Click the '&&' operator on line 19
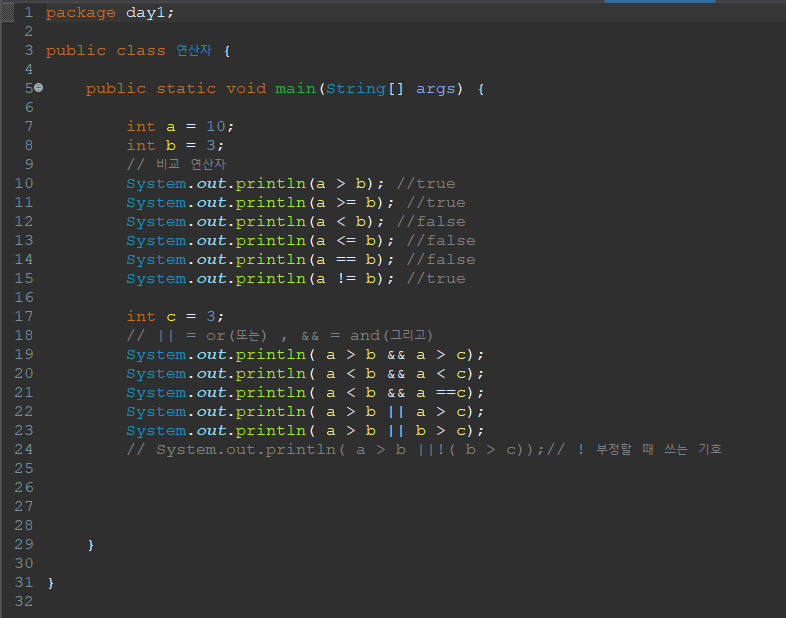The image size is (786, 618). [396, 355]
